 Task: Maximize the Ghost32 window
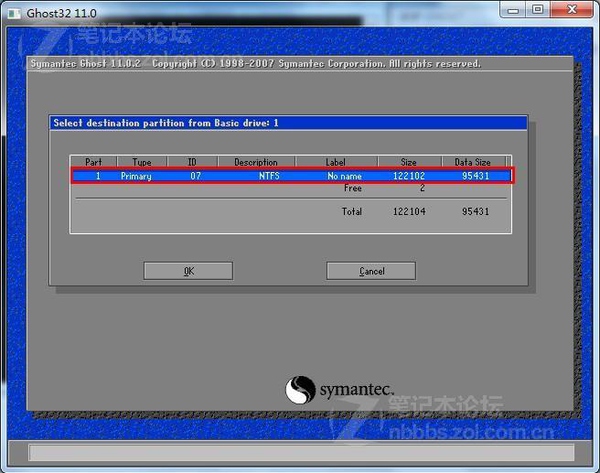tap(537, 9)
